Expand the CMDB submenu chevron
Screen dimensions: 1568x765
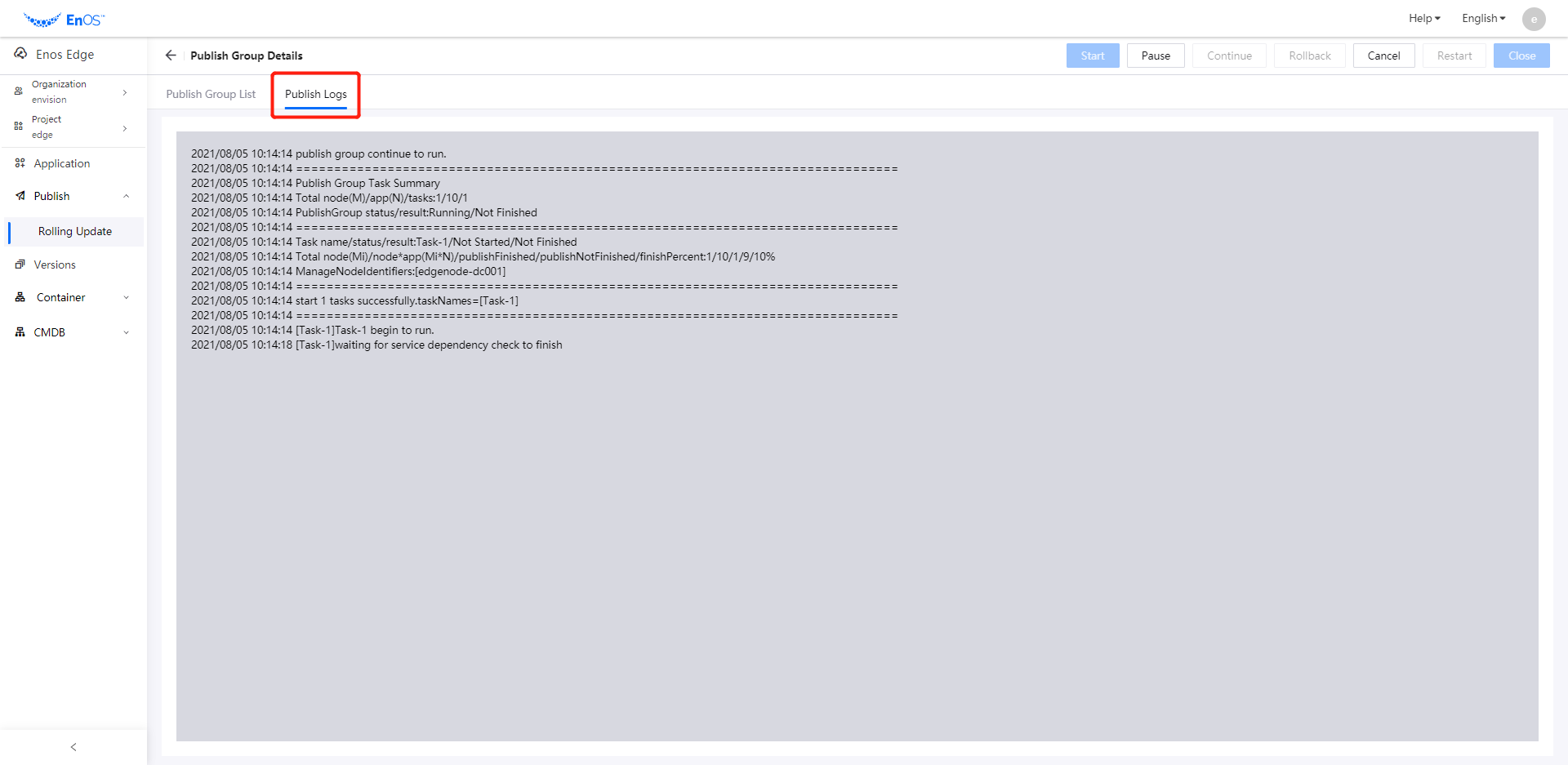(126, 332)
